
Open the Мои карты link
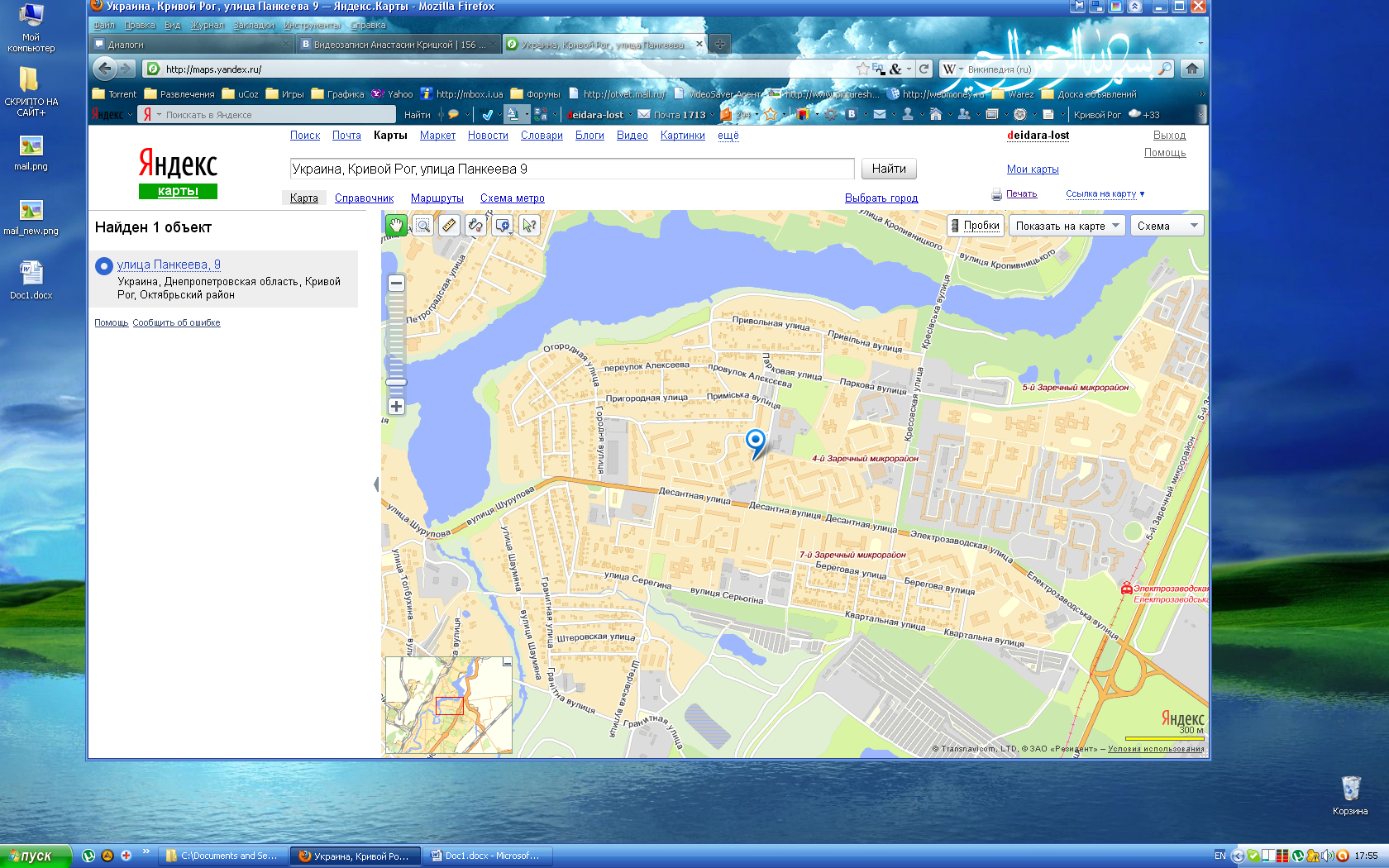click(x=1032, y=169)
